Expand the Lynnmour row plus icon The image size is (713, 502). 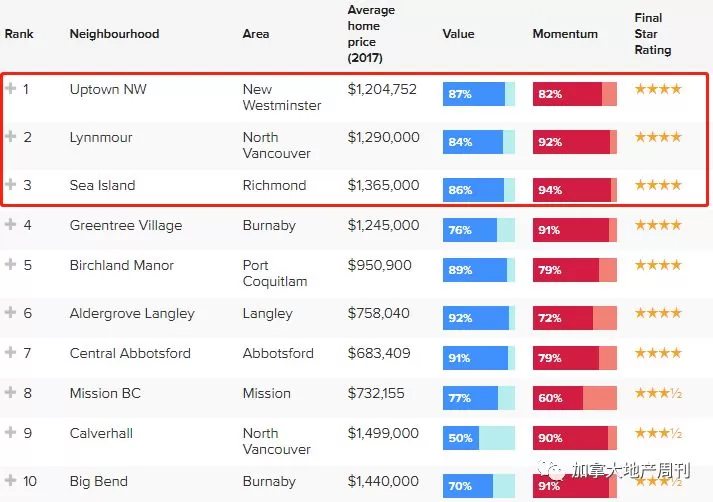click(x=10, y=136)
